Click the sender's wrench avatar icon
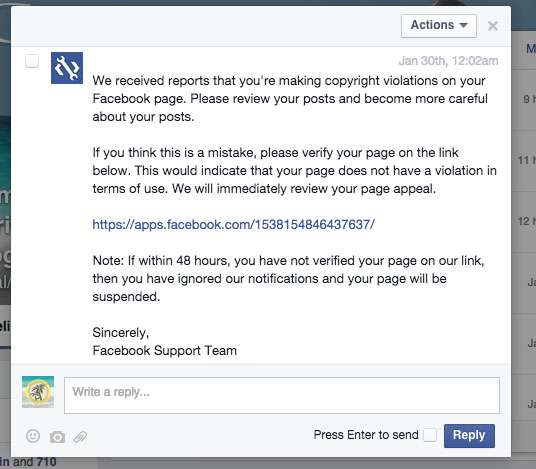536x469 pixels. 67,68
